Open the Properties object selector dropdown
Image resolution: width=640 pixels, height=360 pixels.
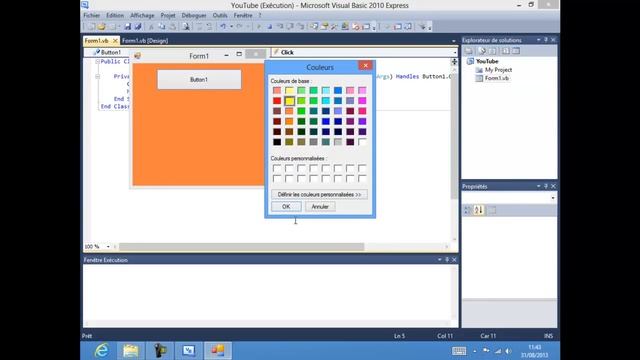553,198
